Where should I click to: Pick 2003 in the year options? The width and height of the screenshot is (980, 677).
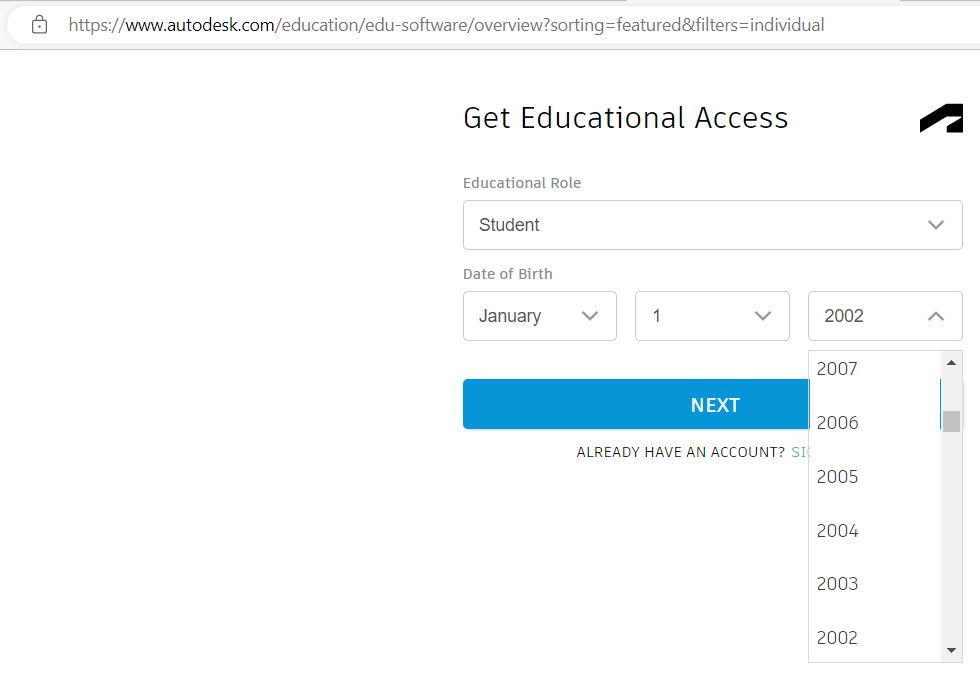pyautogui.click(x=838, y=584)
